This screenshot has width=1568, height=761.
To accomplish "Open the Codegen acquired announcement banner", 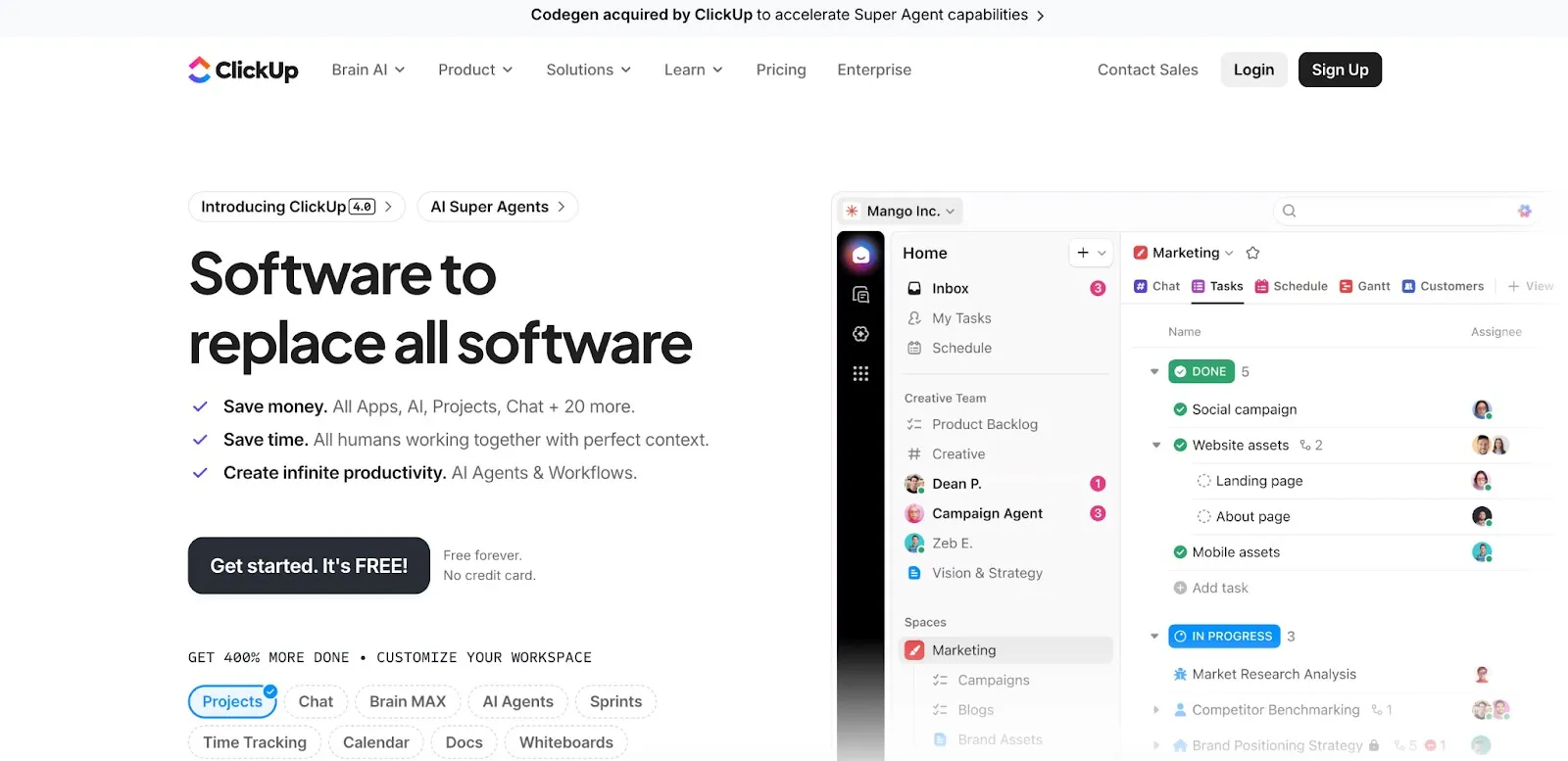I will click(788, 15).
